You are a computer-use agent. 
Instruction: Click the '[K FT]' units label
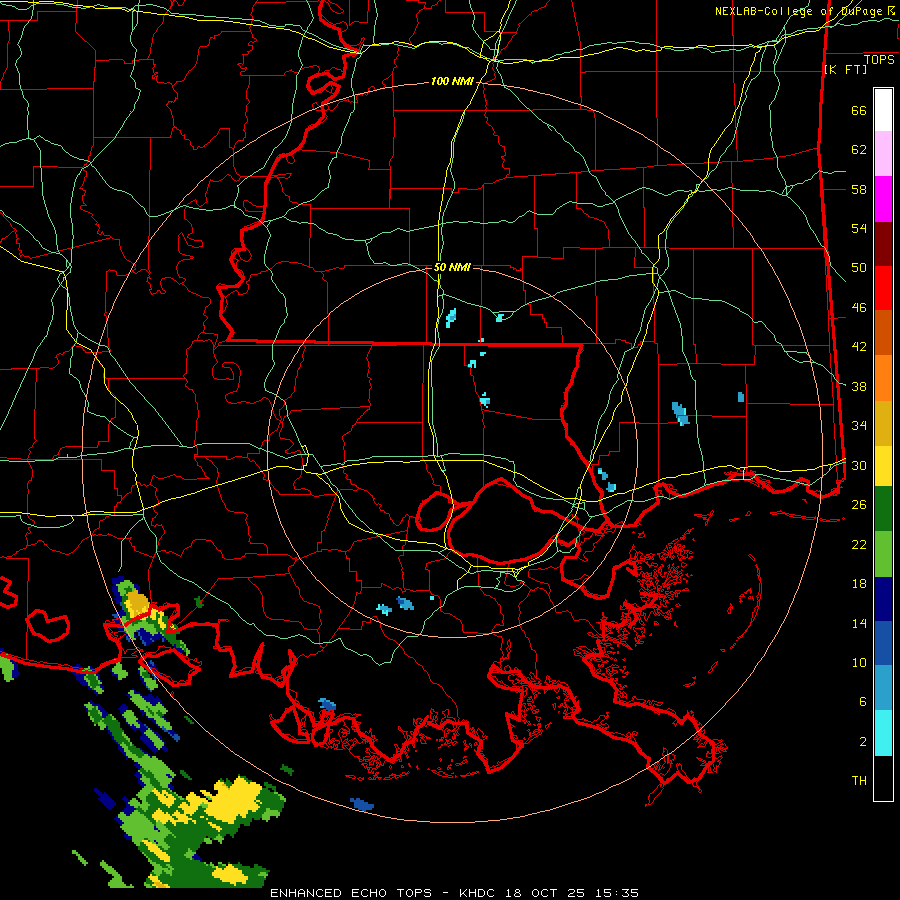(845, 69)
